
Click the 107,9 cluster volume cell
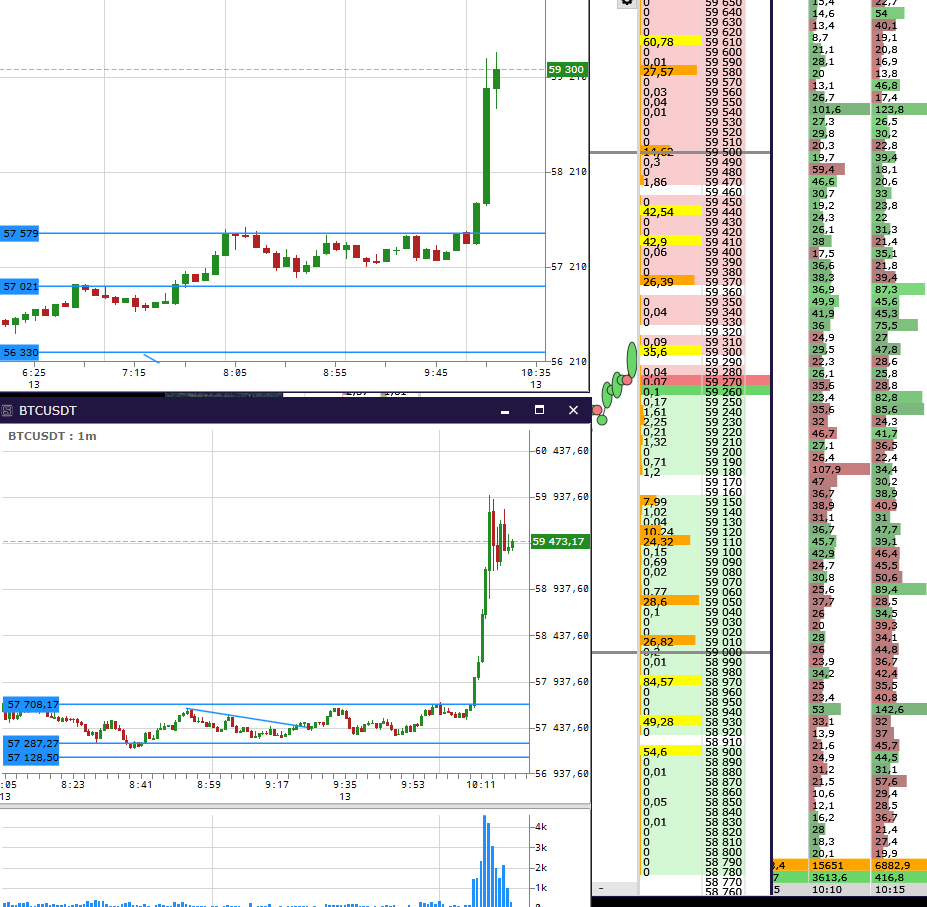click(x=840, y=469)
